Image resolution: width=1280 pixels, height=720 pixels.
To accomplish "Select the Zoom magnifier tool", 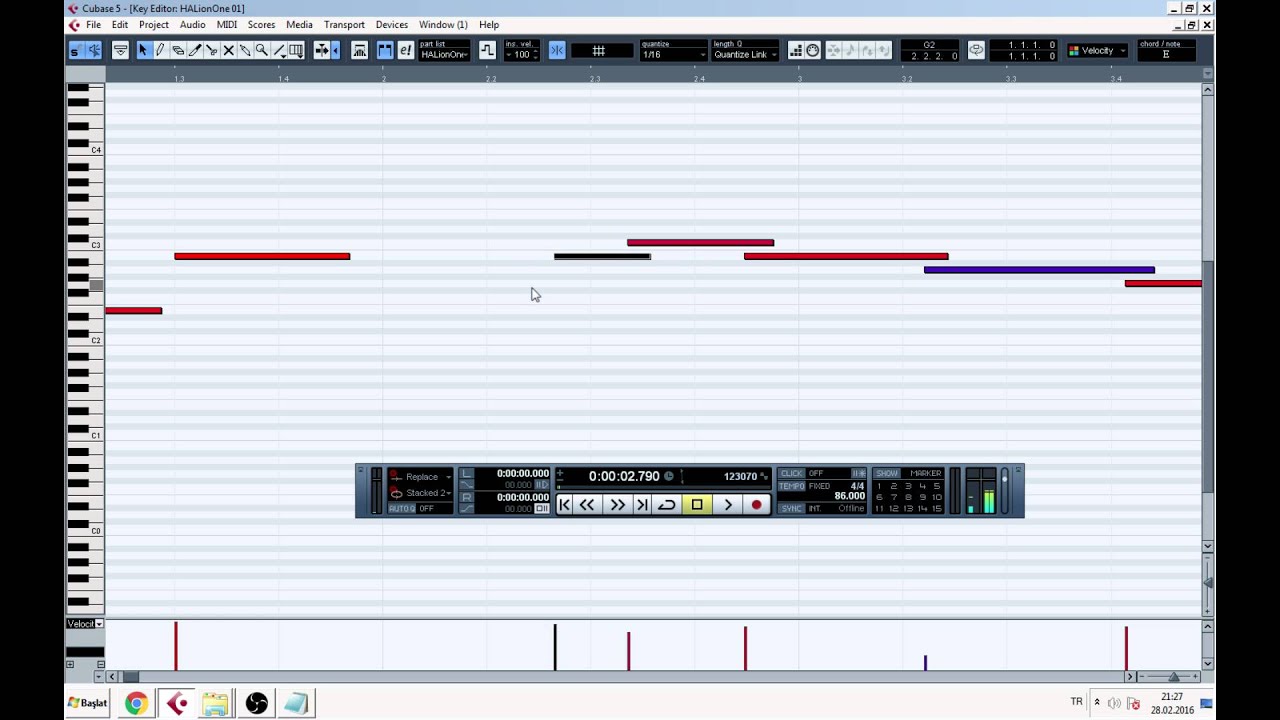I will pyautogui.click(x=262, y=50).
